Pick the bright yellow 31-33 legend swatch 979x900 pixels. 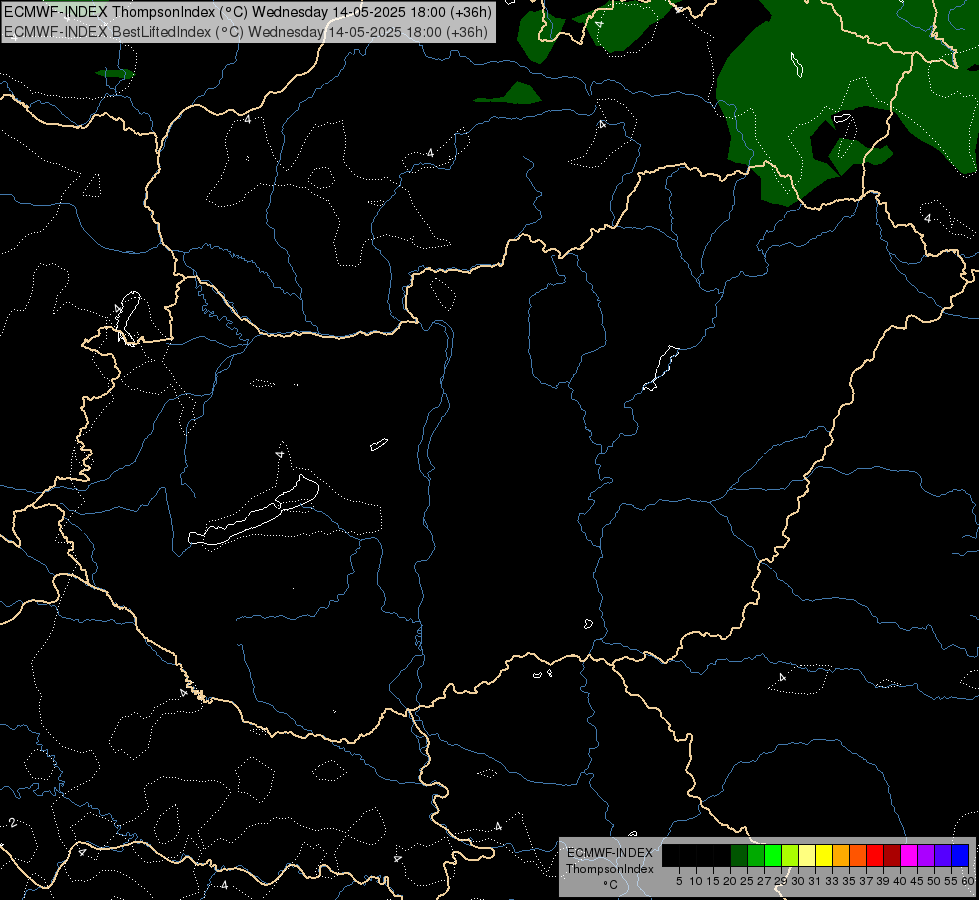click(824, 855)
